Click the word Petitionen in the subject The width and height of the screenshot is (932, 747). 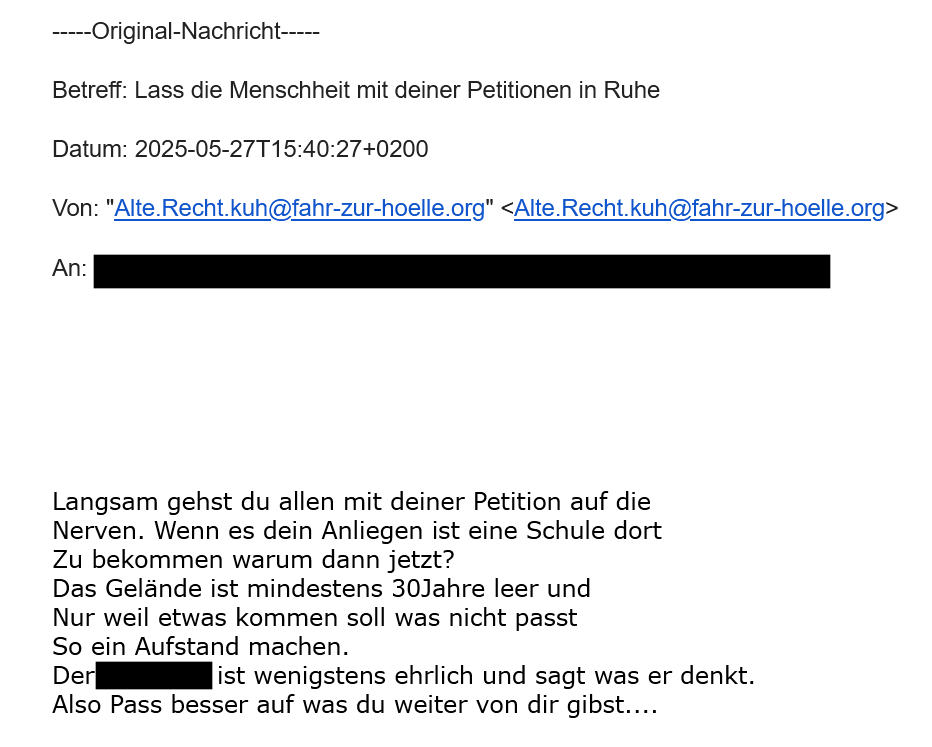pyautogui.click(x=517, y=91)
